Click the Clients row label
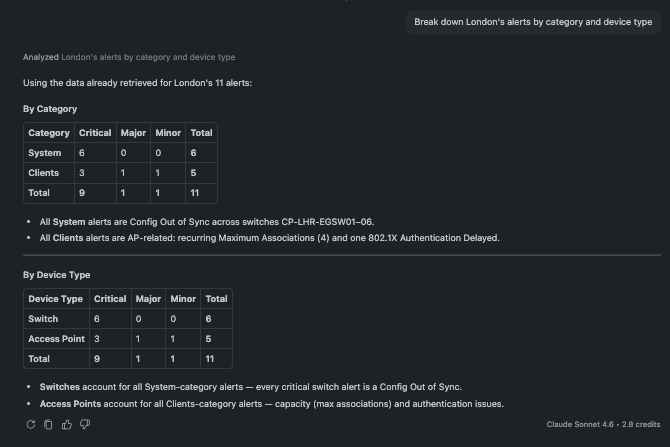The height and width of the screenshot is (447, 670). pyautogui.click(x=43, y=173)
